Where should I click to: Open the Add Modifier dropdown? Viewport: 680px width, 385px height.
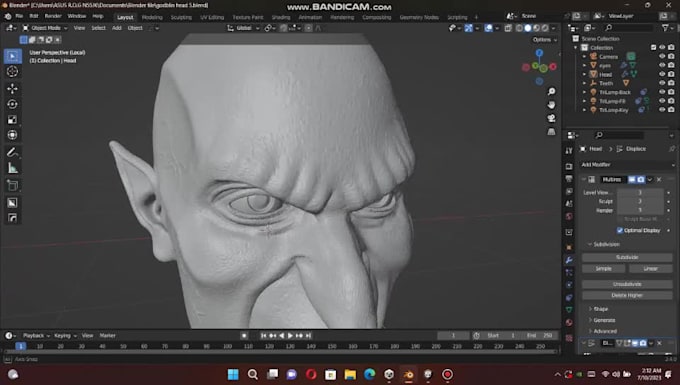coord(628,165)
